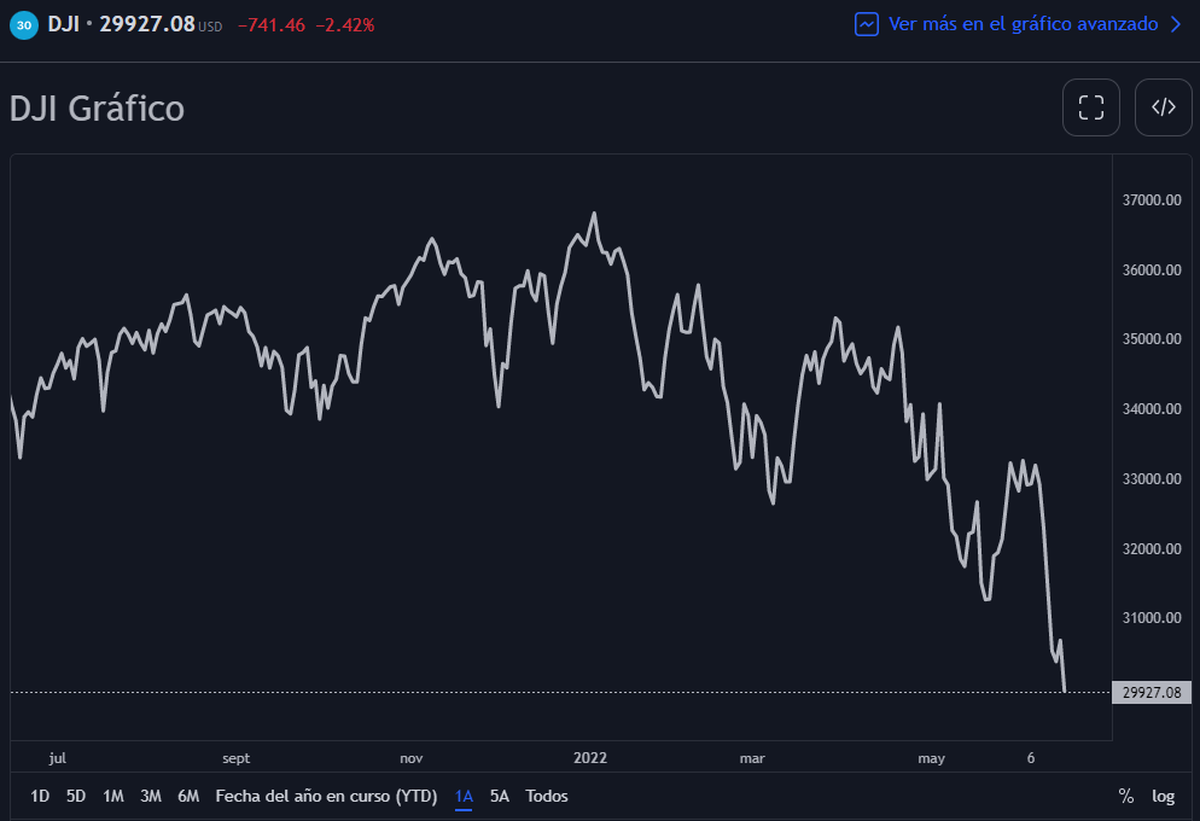This screenshot has height=821, width=1200.
Task: Click the 34000.00 price axis label
Action: pos(1152,409)
